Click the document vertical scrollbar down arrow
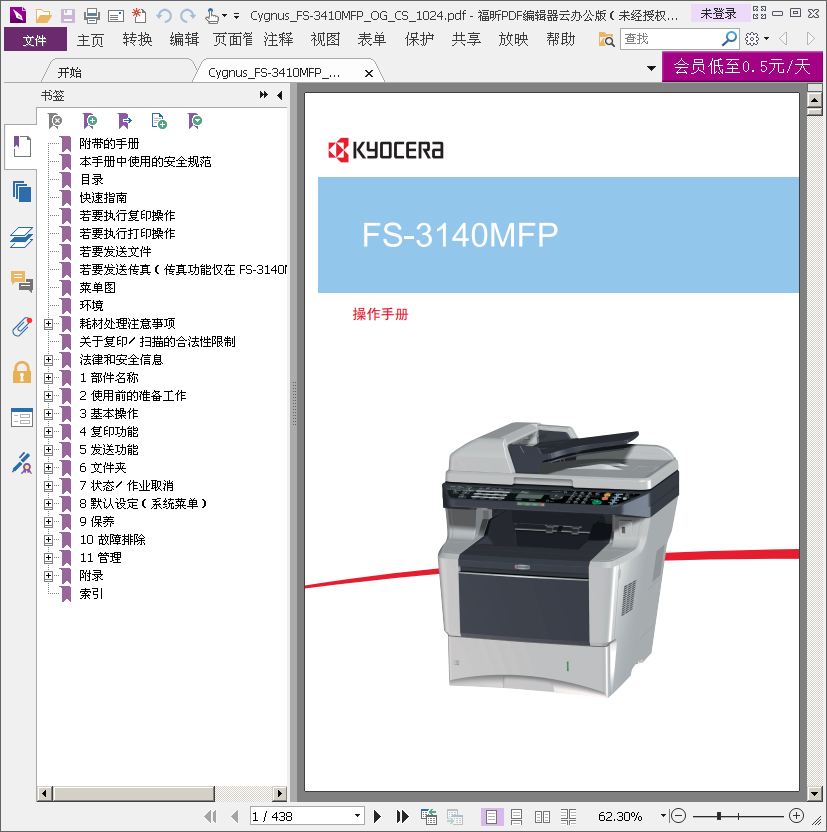827x832 pixels. (814, 794)
